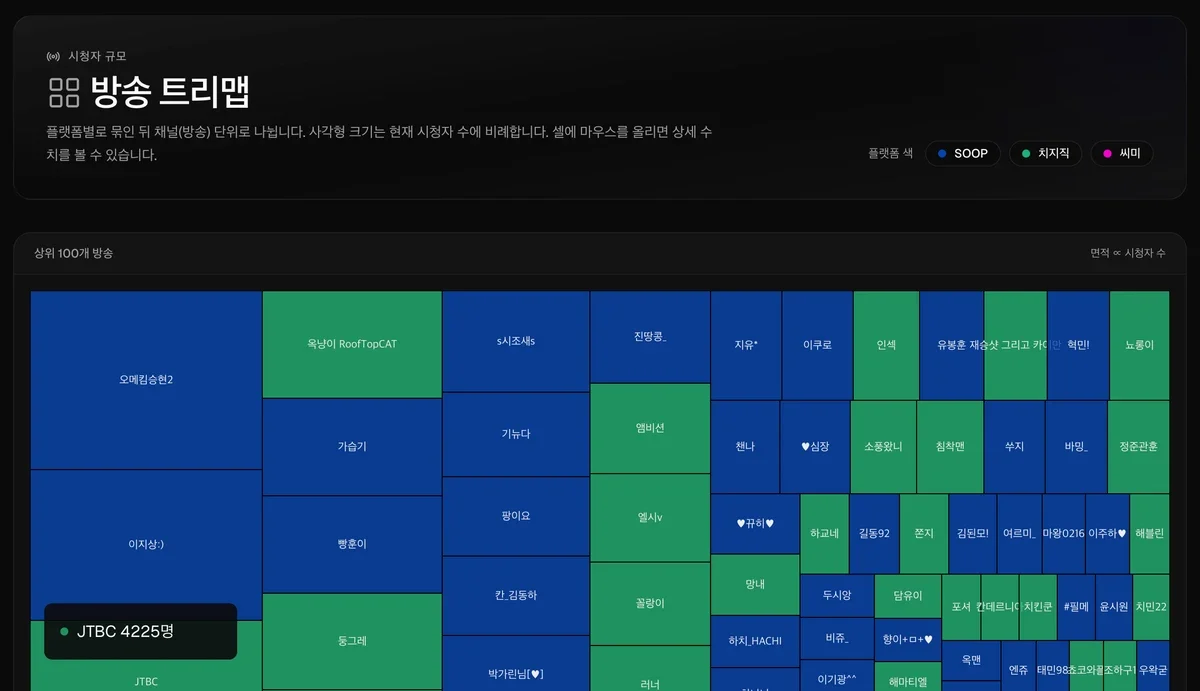This screenshot has height=691, width=1200.
Task: Click the 인섹 treemap cell
Action: click(x=885, y=343)
